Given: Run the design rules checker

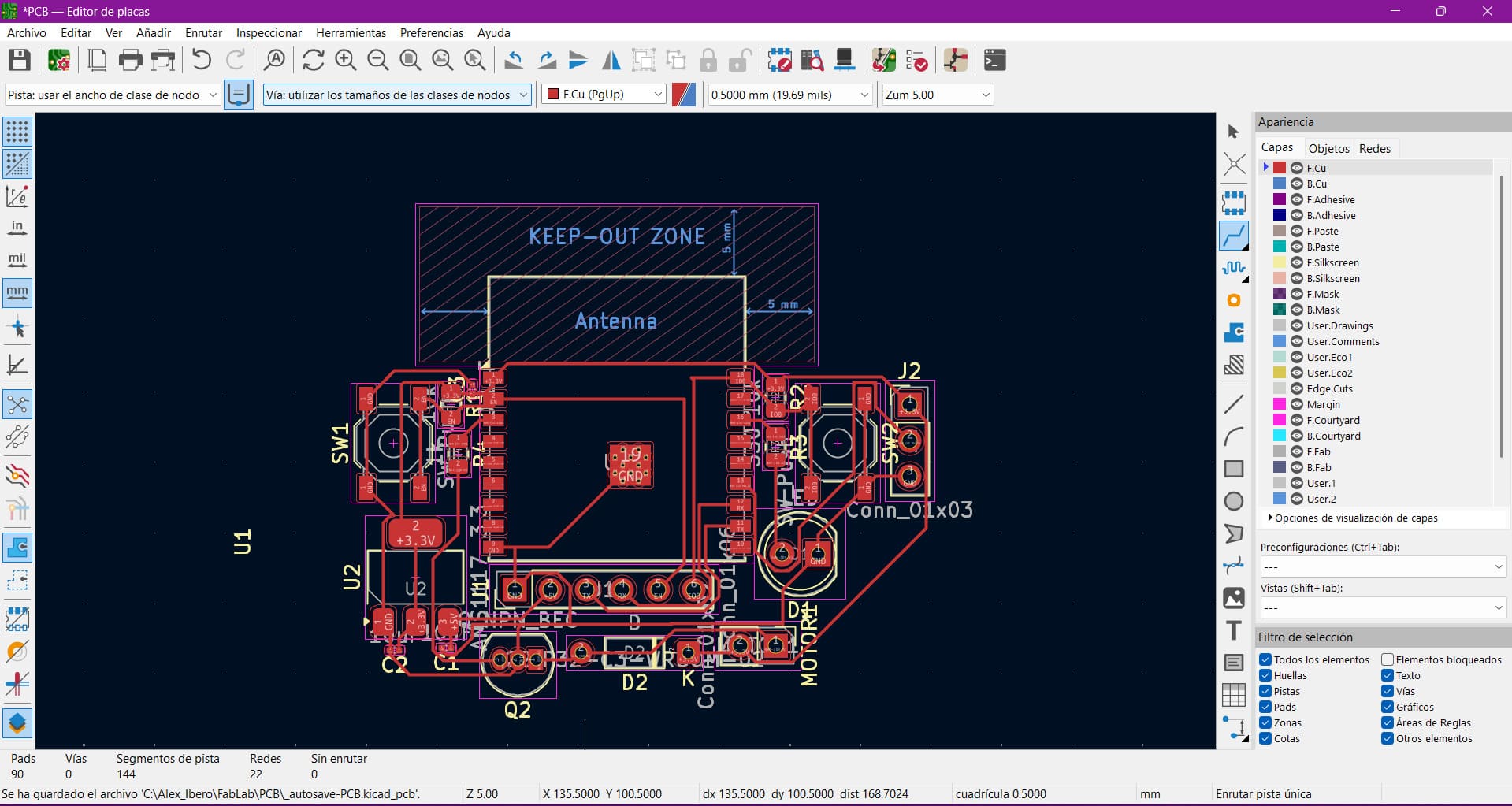Looking at the screenshot, I should click(x=916, y=60).
